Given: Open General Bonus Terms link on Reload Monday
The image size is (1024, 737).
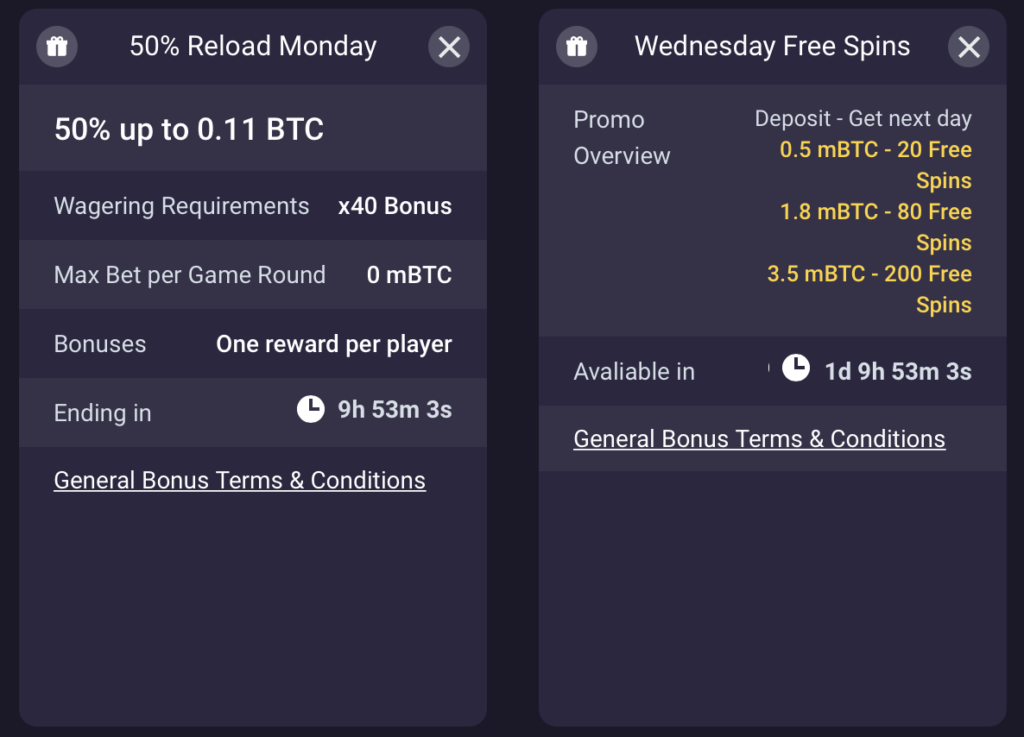Looking at the screenshot, I should coord(240,480).
